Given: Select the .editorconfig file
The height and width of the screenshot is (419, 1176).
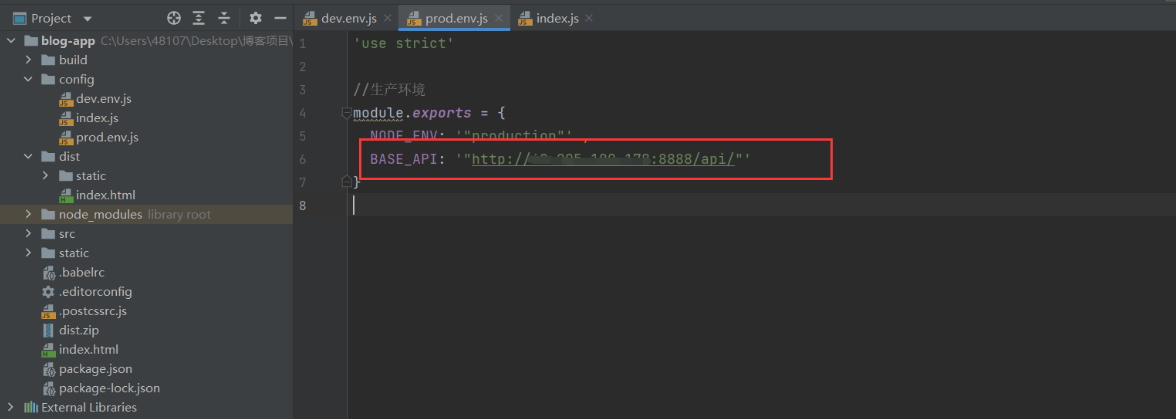Looking at the screenshot, I should [95, 292].
